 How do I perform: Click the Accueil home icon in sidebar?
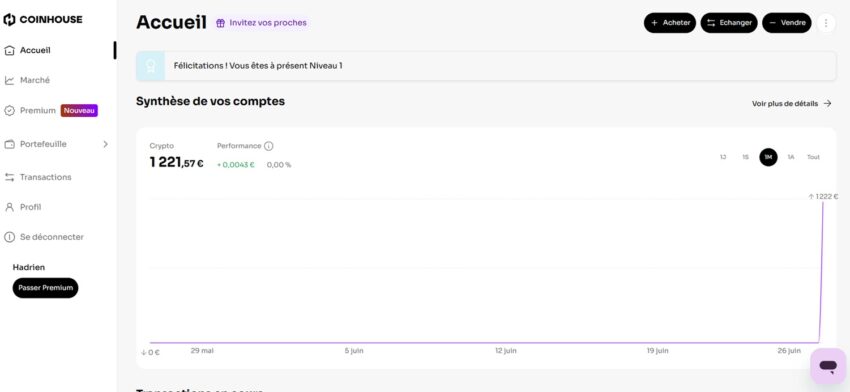(9, 50)
